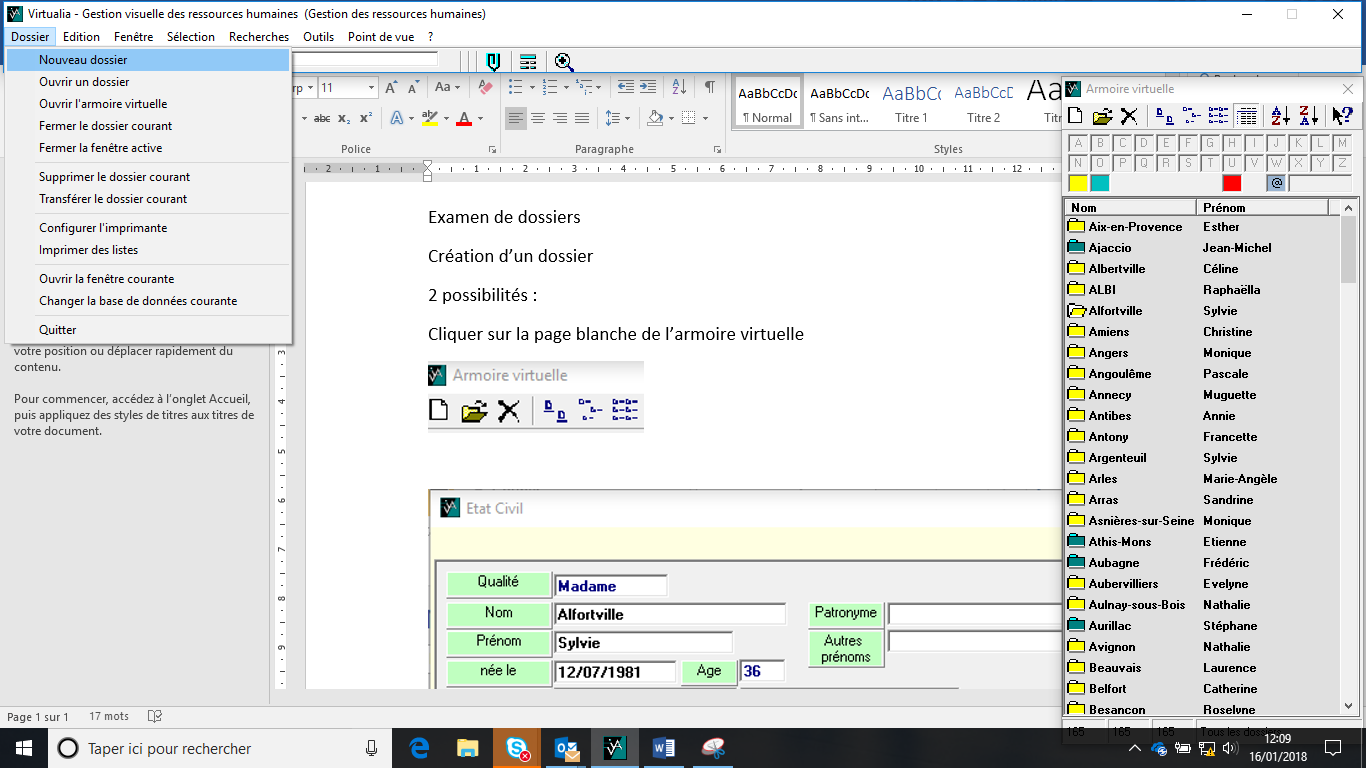Select the staggered tree view icon in Armoire virtuelle window
The width and height of the screenshot is (1366, 768).
click(1191, 116)
